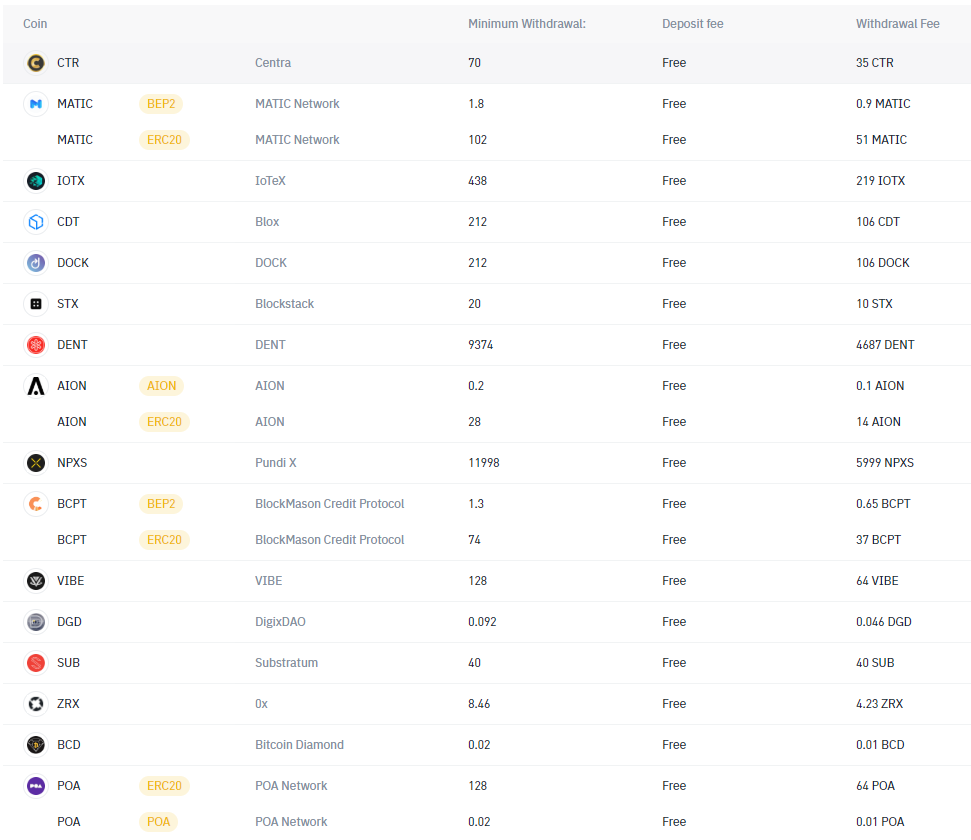971x840 pixels.
Task: Select the BEP2 tag on BCPT row
Action: coord(161,504)
